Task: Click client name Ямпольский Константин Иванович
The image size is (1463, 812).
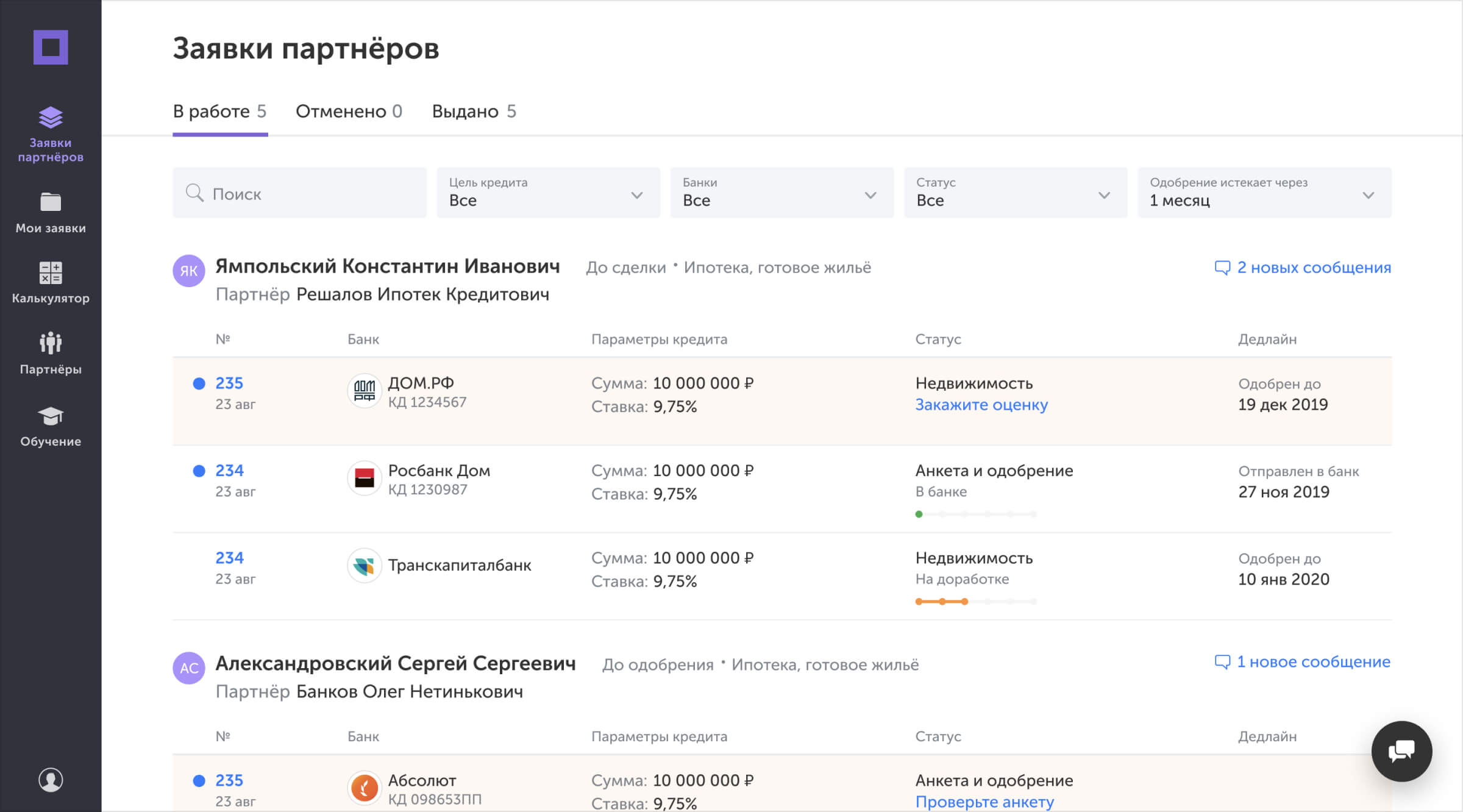Action: tap(388, 266)
